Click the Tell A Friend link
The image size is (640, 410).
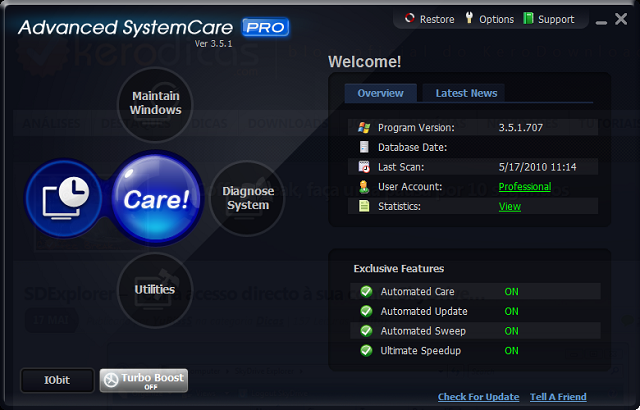[558, 397]
